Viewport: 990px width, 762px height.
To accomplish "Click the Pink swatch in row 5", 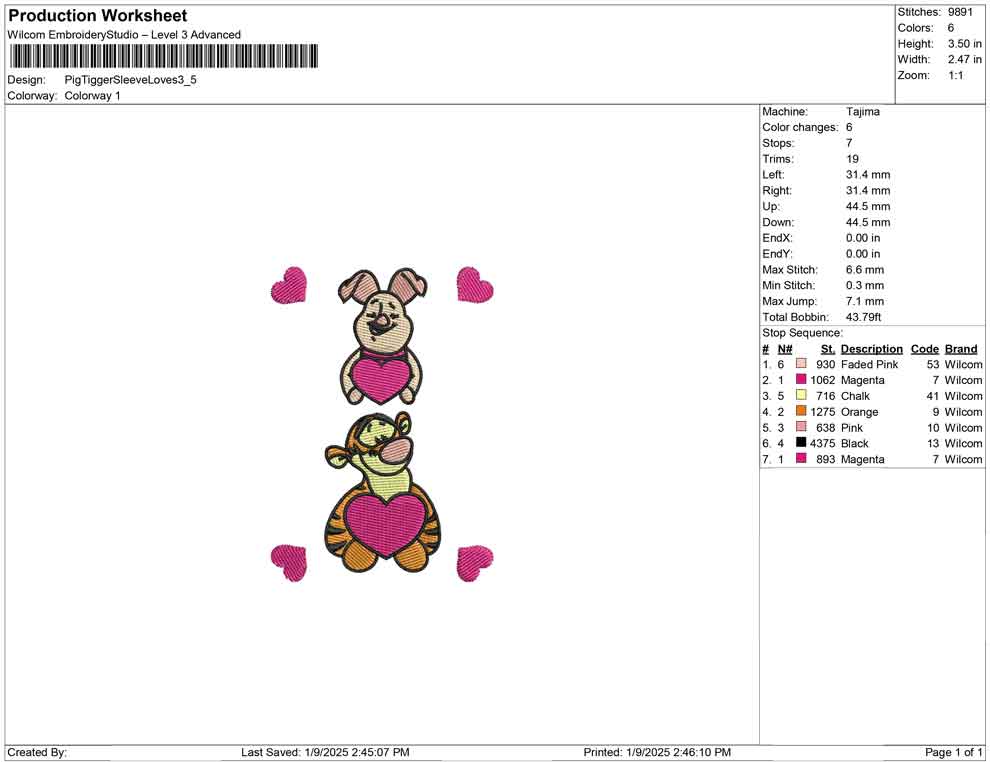I will tap(801, 427).
